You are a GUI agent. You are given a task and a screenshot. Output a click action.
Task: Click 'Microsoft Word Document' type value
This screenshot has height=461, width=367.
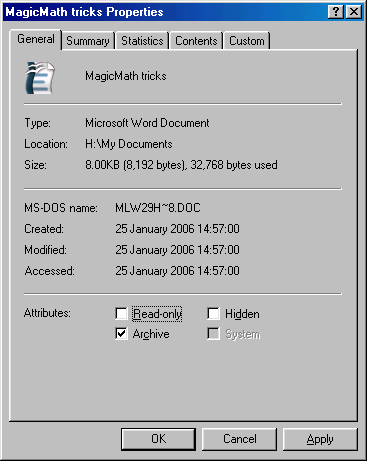pos(147,123)
